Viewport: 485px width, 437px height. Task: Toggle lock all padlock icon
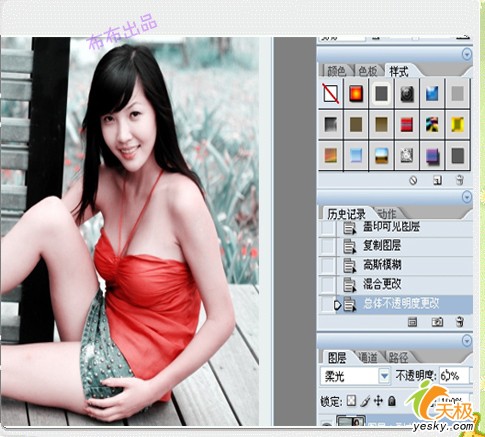point(392,401)
